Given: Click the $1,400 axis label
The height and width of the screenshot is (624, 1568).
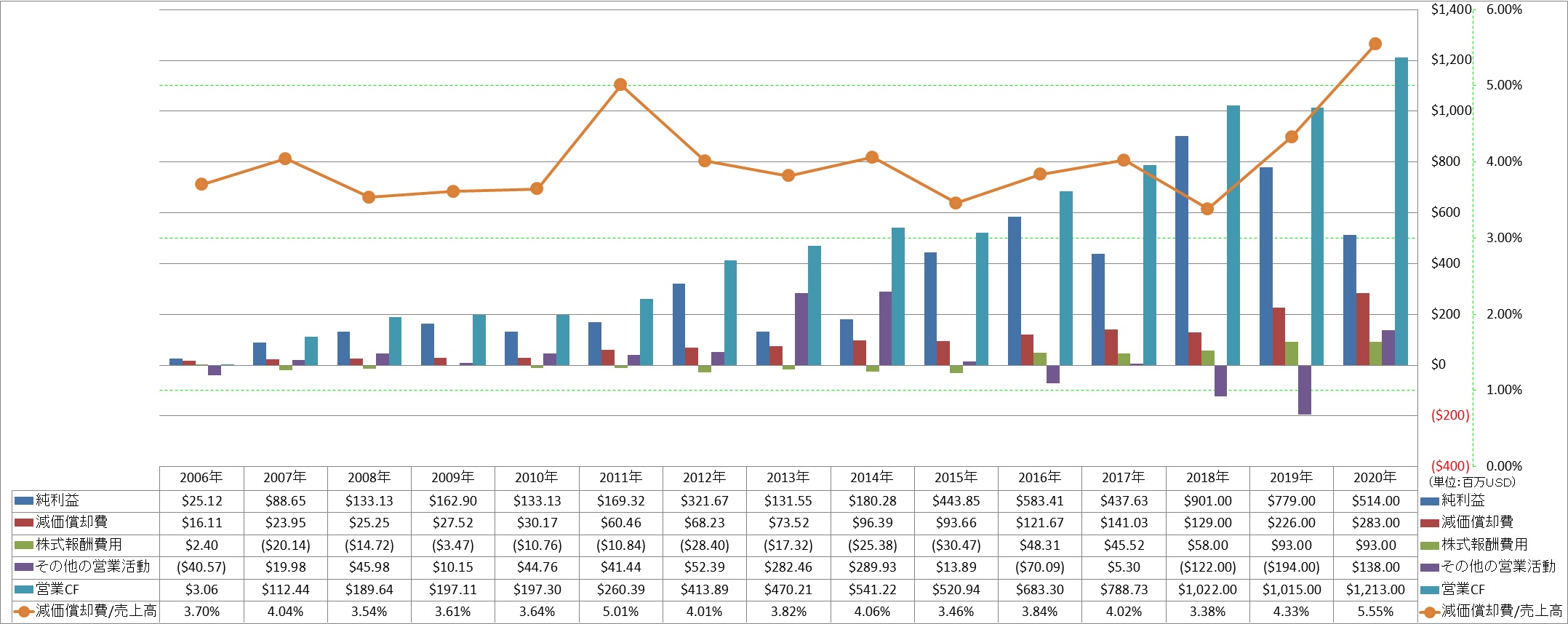Looking at the screenshot, I should coord(1451,9).
